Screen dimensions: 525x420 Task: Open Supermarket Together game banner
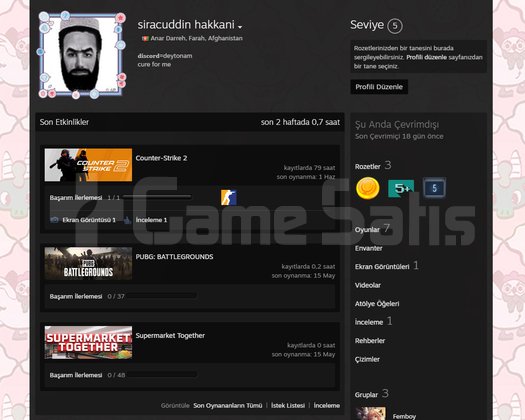coord(88,342)
